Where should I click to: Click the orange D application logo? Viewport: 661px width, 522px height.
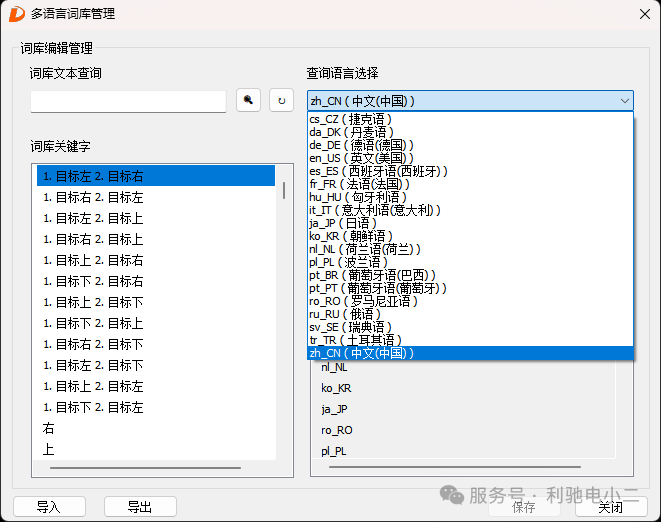click(x=17, y=14)
